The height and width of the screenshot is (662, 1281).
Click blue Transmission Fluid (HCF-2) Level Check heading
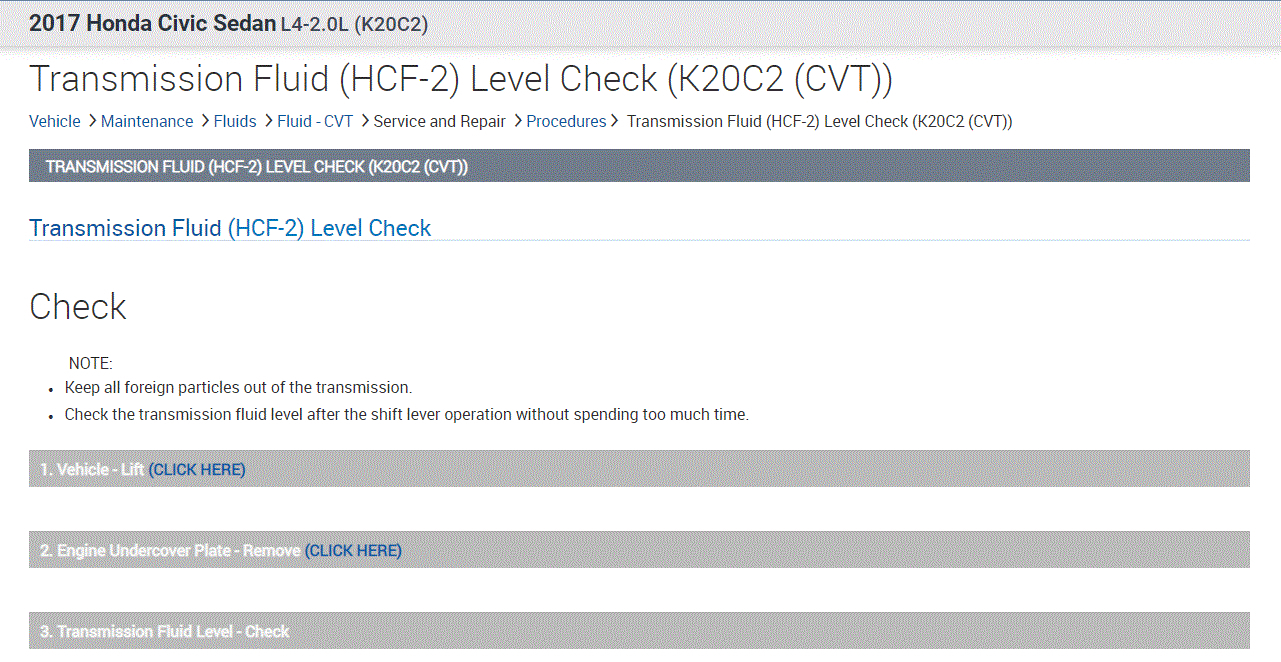tap(230, 228)
